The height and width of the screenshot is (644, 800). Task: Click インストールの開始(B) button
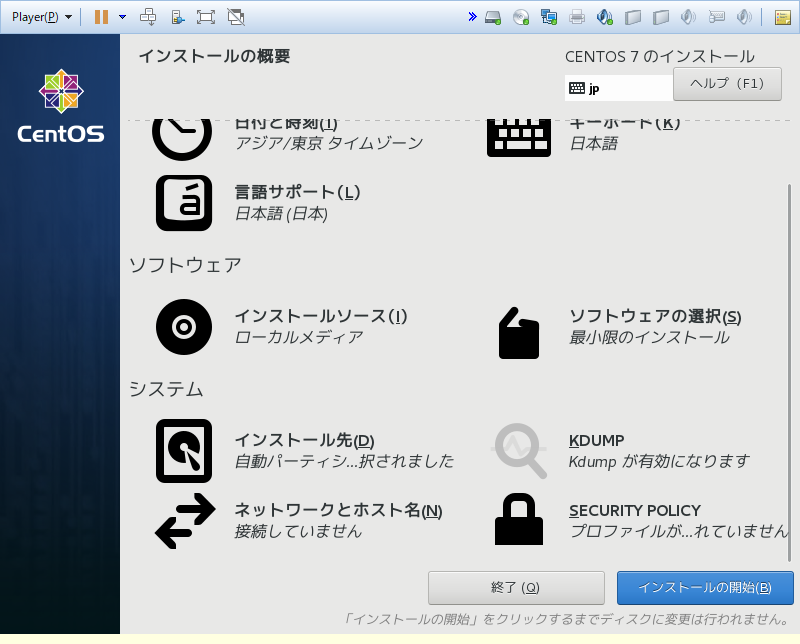click(705, 588)
